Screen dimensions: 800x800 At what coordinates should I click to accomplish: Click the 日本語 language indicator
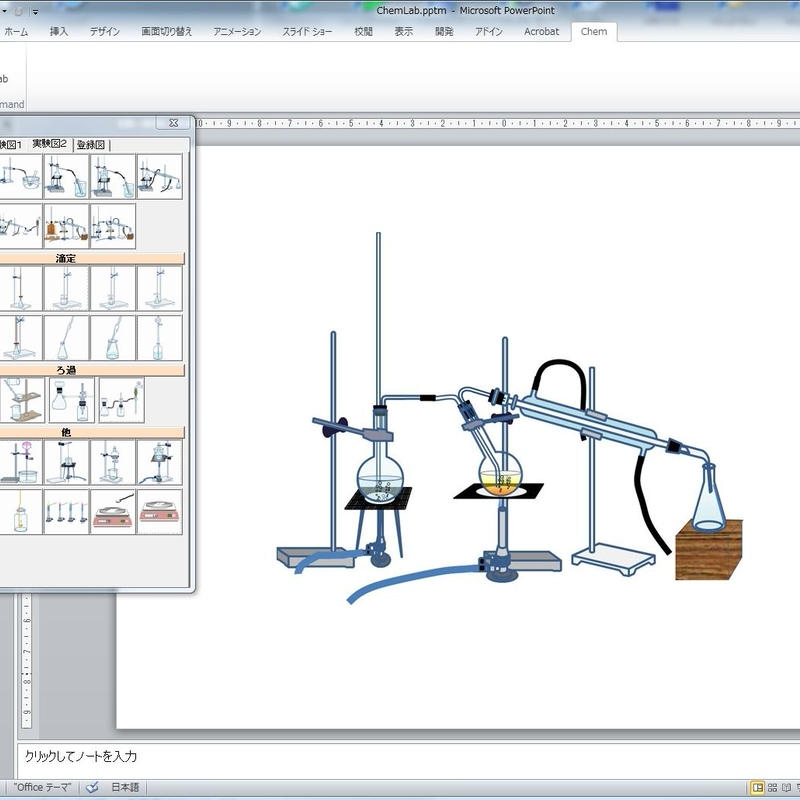click(x=125, y=787)
